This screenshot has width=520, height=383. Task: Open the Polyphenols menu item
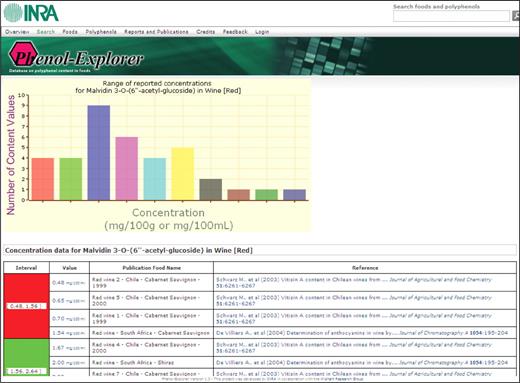[101, 32]
